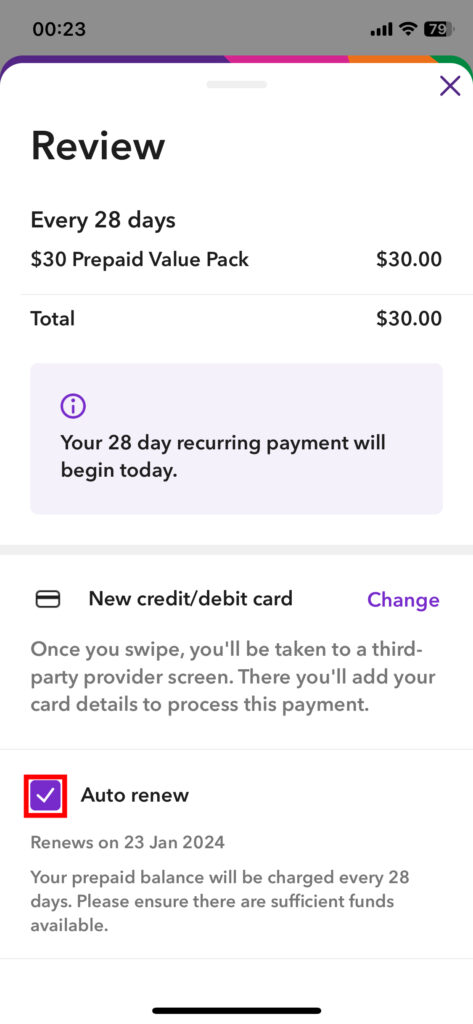The image size is (473, 1024).
Task: Tap the Change payment method link
Action: pos(403,600)
